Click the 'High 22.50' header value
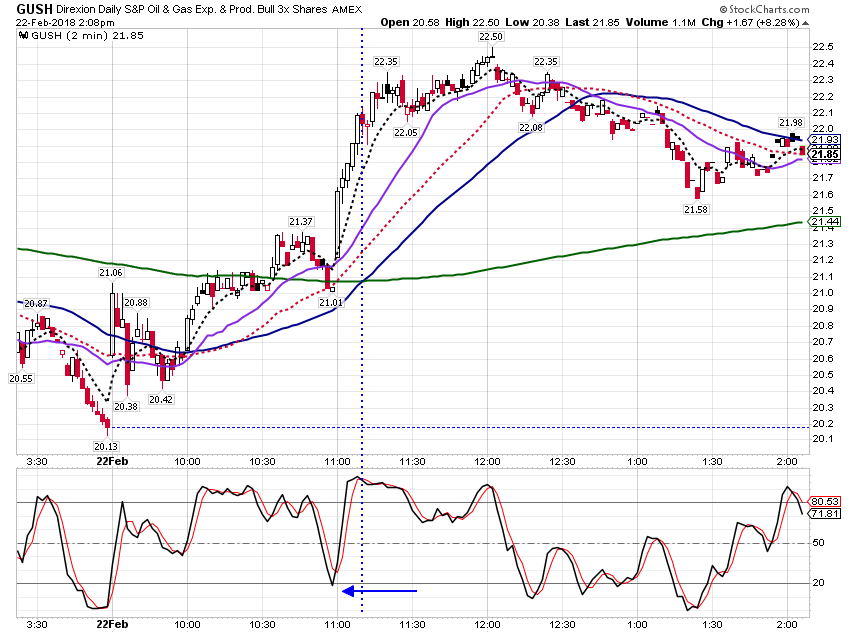850x633 pixels. [472, 22]
